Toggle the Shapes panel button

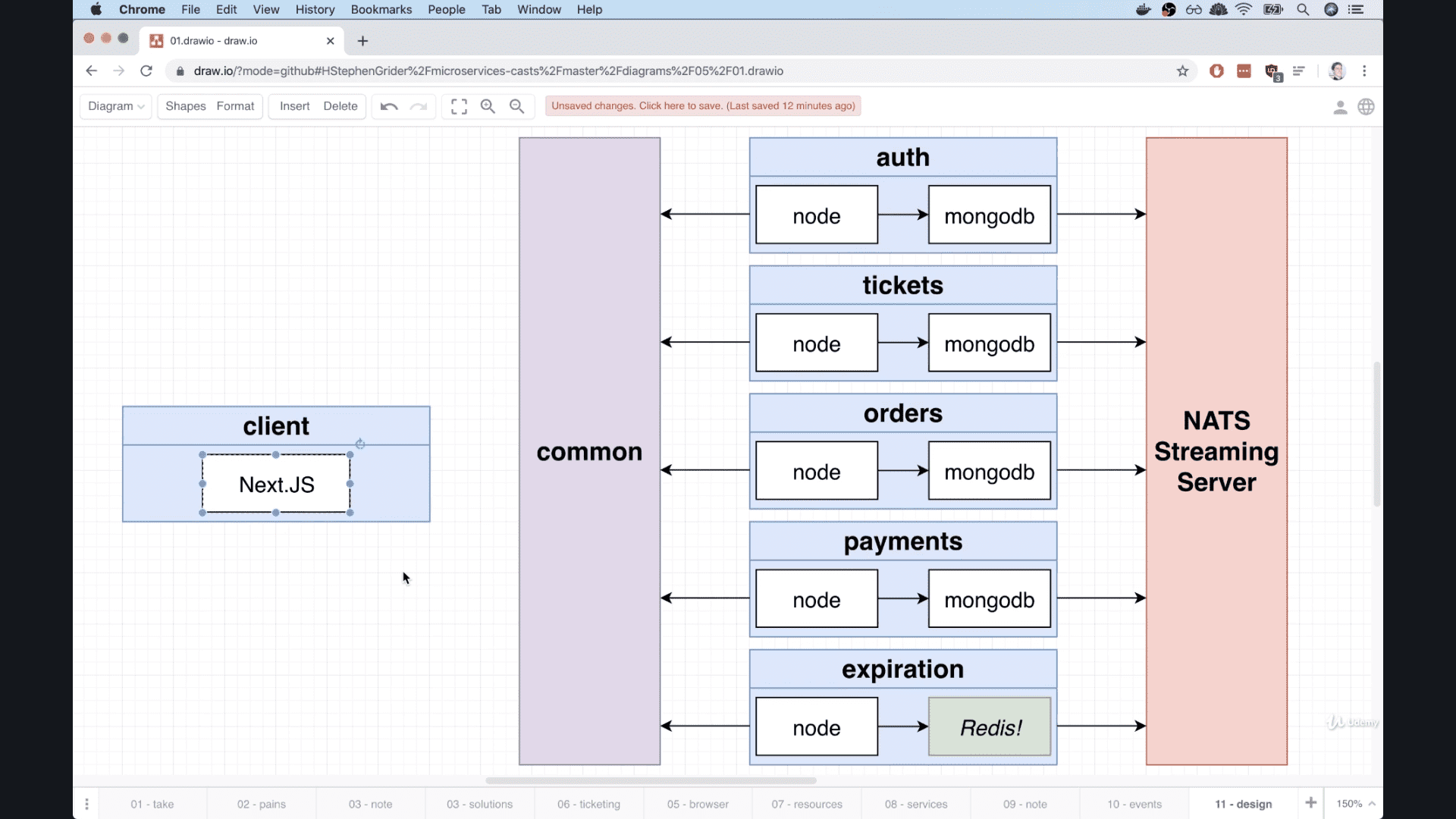click(x=185, y=106)
